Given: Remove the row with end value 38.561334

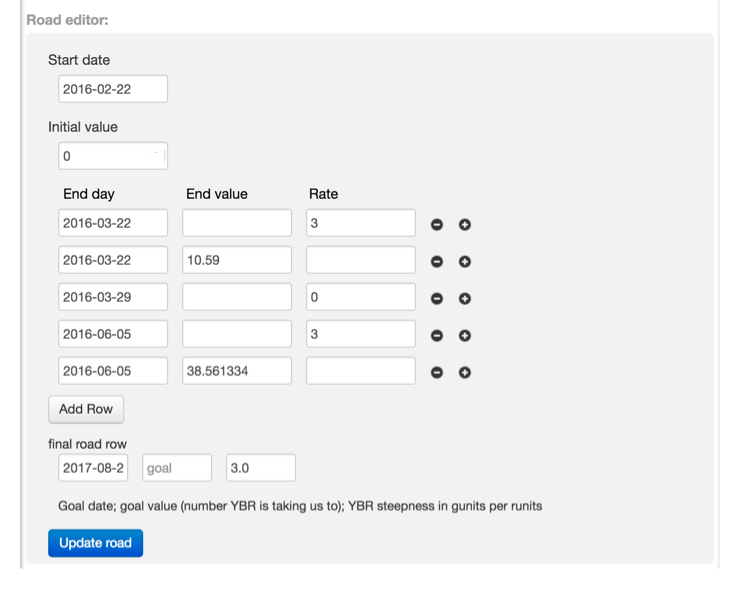Looking at the screenshot, I should 437,372.
